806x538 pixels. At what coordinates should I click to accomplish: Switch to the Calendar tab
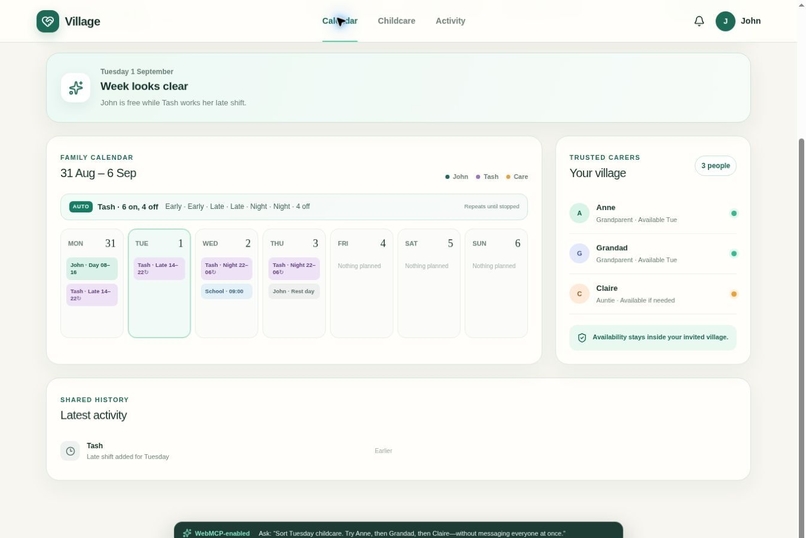click(340, 21)
